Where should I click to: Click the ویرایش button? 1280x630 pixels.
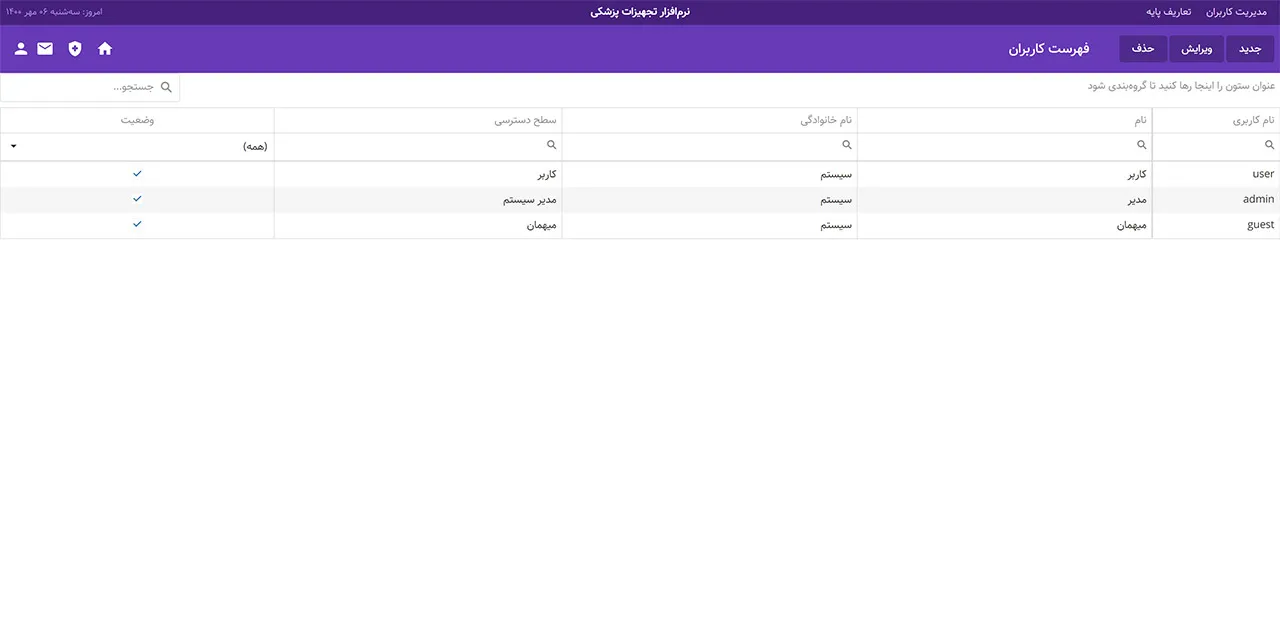click(x=1197, y=49)
